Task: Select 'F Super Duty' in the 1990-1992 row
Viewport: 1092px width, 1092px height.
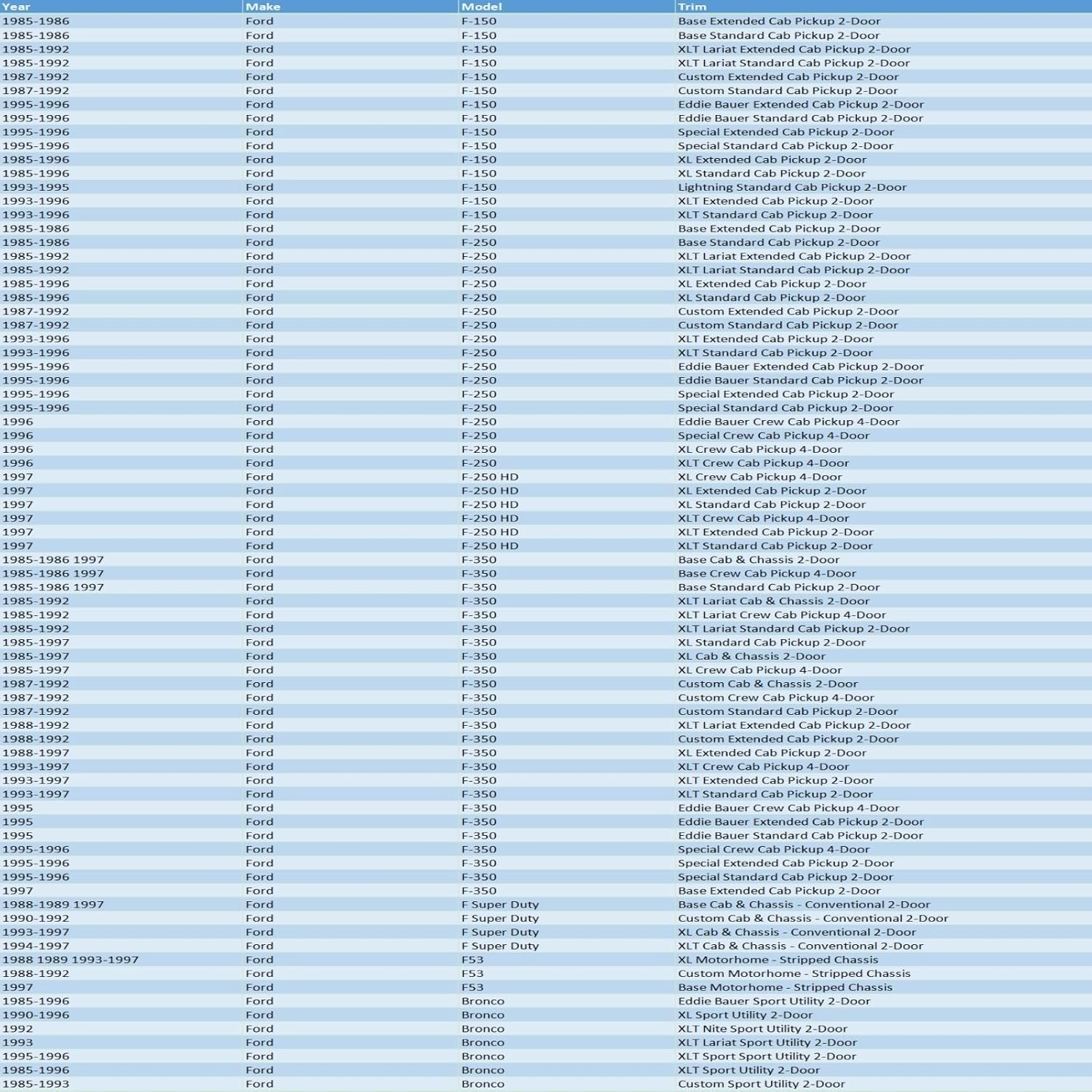Action: 500,918
